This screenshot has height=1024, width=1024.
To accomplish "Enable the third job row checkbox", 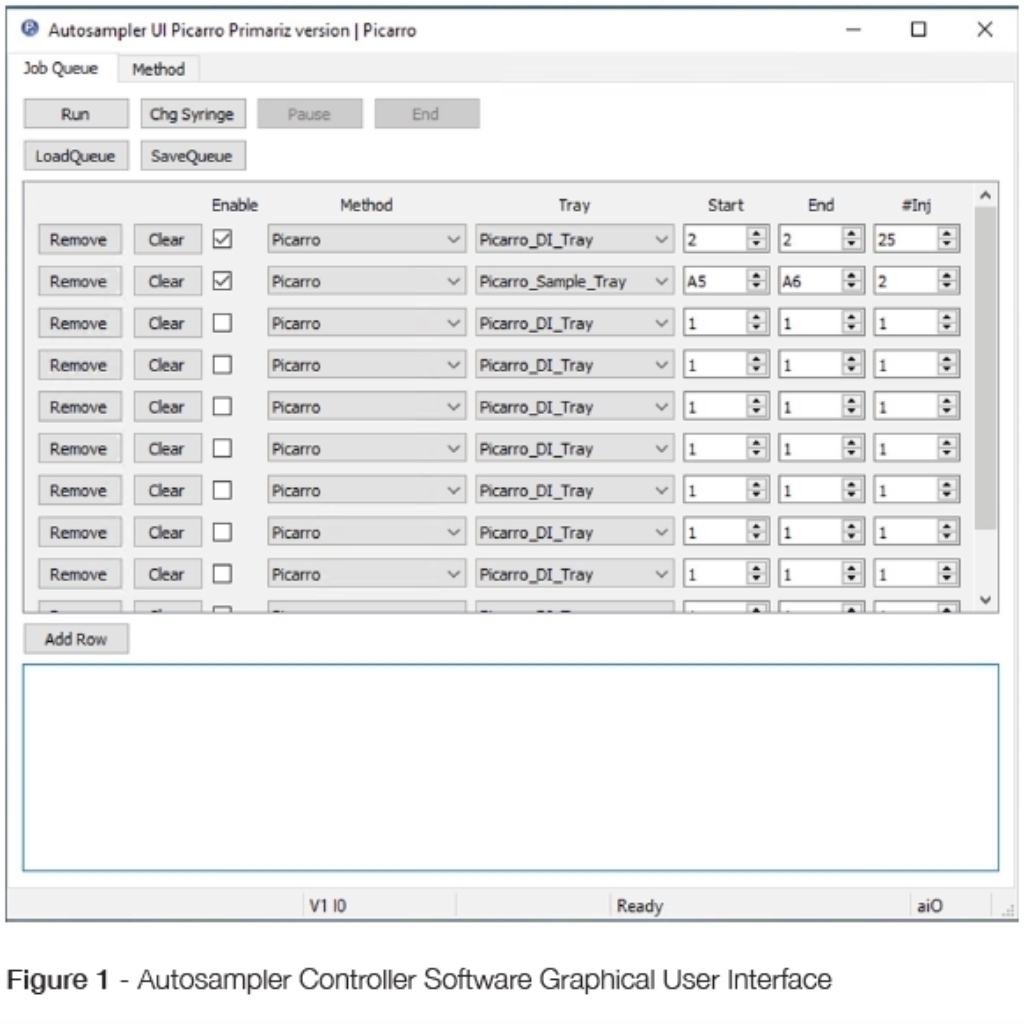I will point(222,323).
